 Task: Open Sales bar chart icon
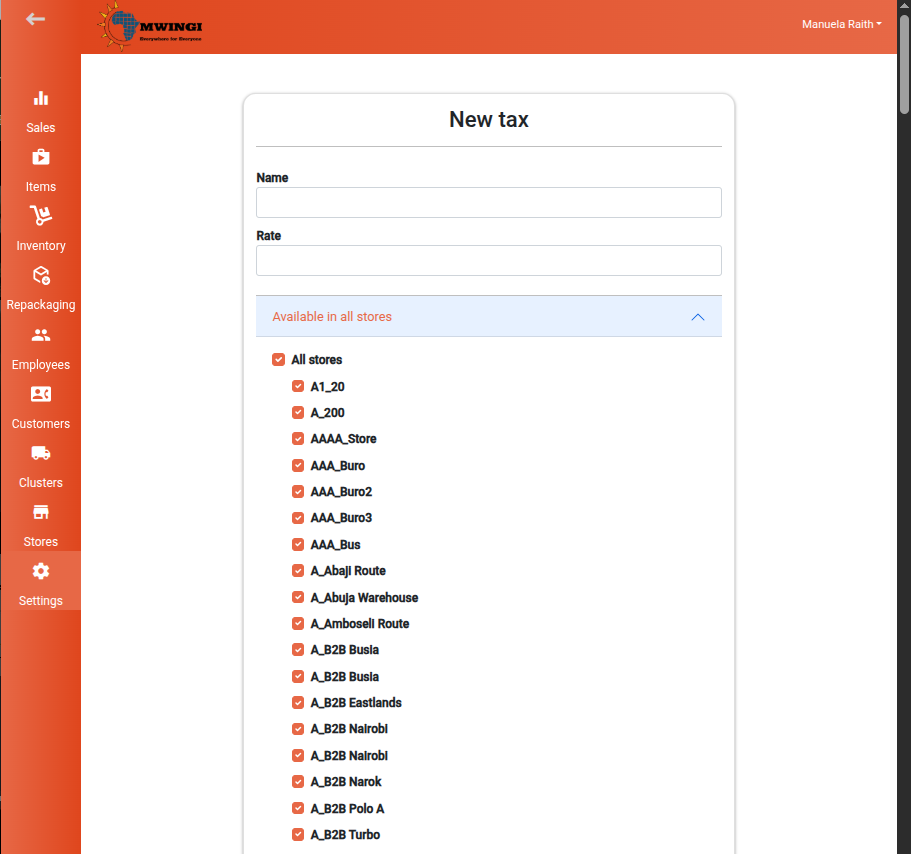[41, 98]
